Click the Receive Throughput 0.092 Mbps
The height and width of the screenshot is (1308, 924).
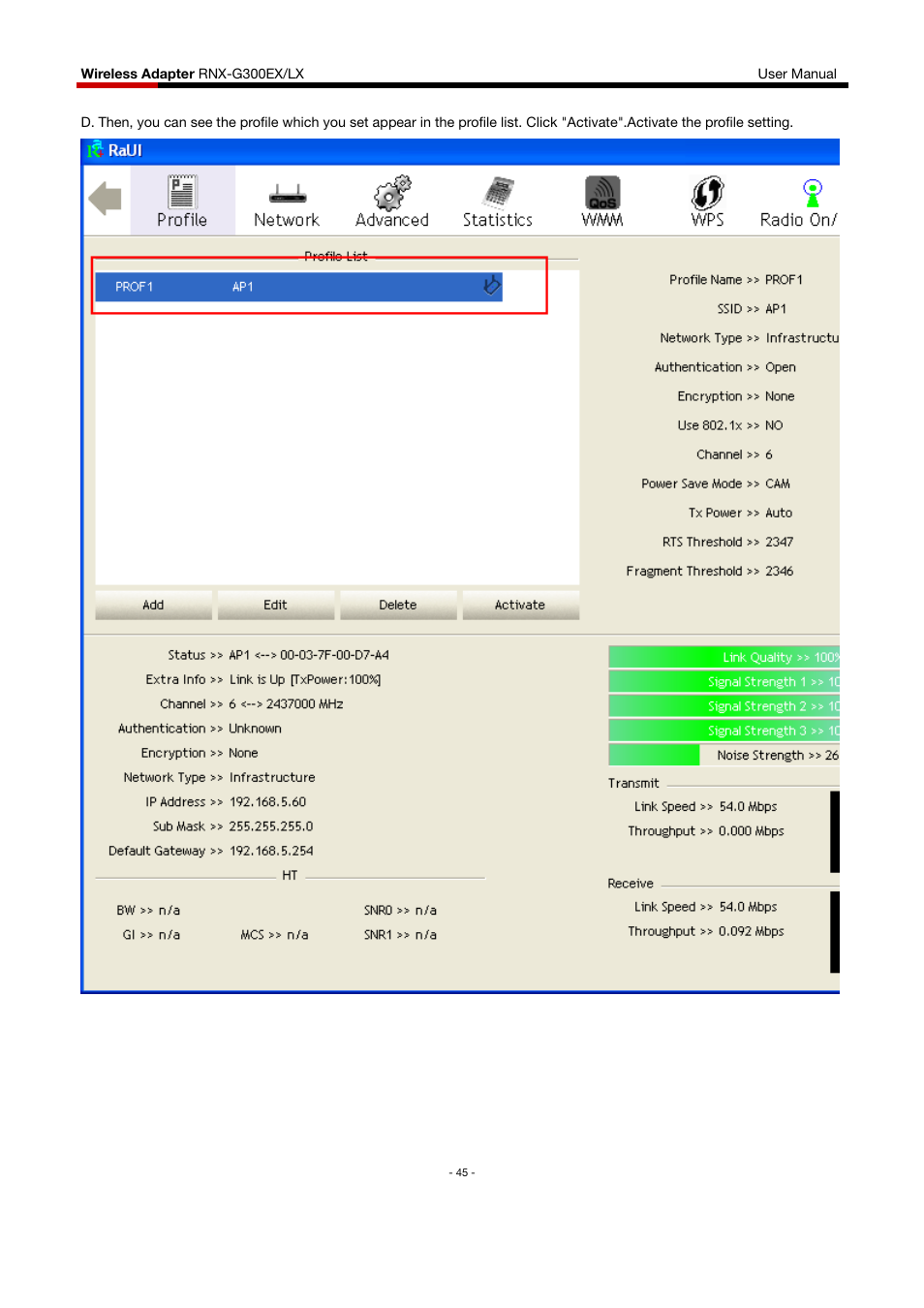pos(751,931)
